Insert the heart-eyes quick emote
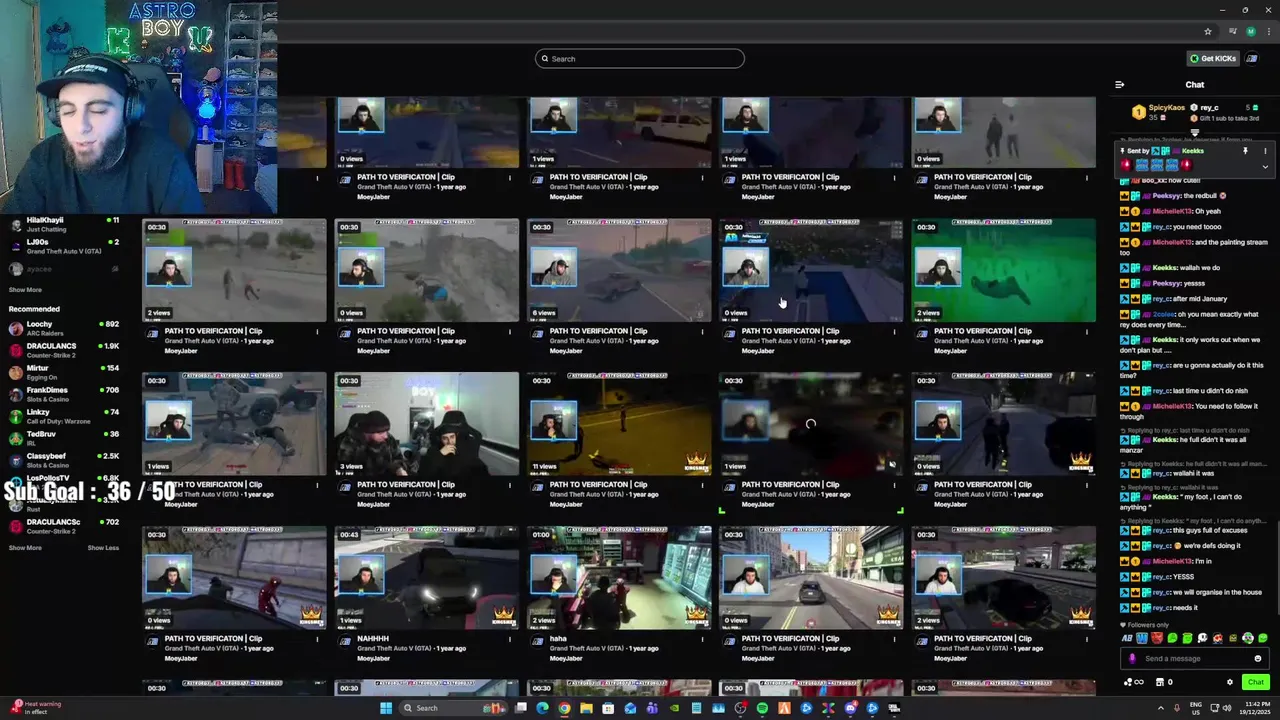The height and width of the screenshot is (720, 1280). [x=1218, y=638]
